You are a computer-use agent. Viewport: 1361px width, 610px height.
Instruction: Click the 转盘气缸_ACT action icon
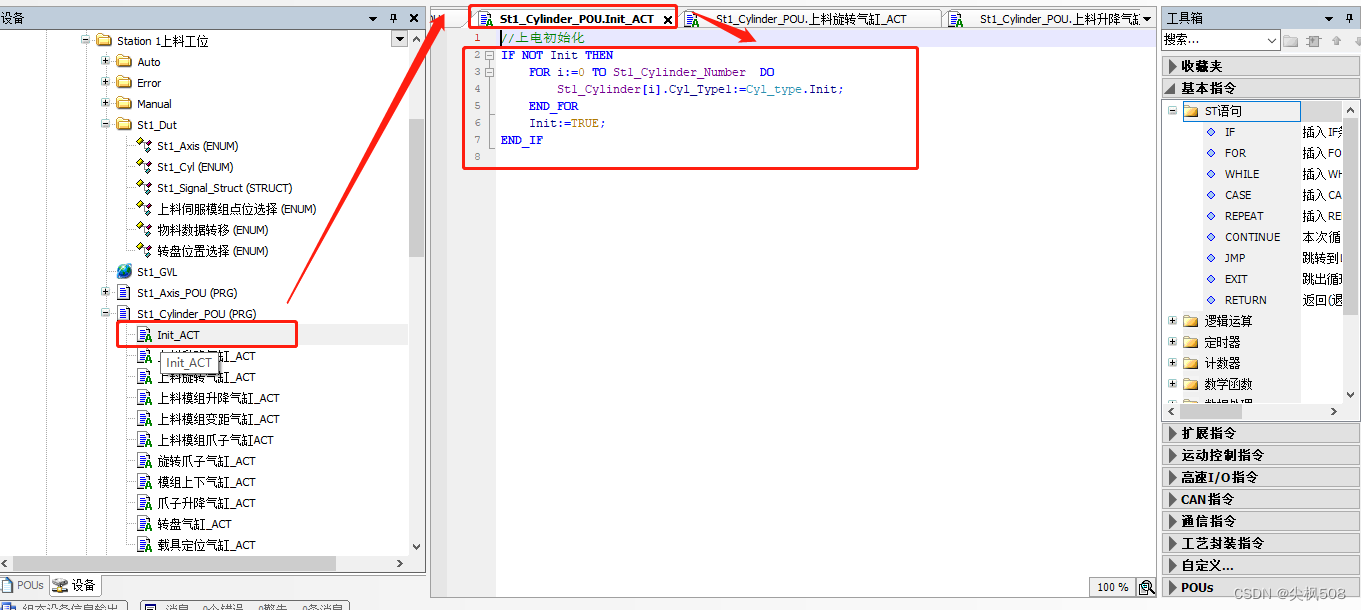coord(144,524)
